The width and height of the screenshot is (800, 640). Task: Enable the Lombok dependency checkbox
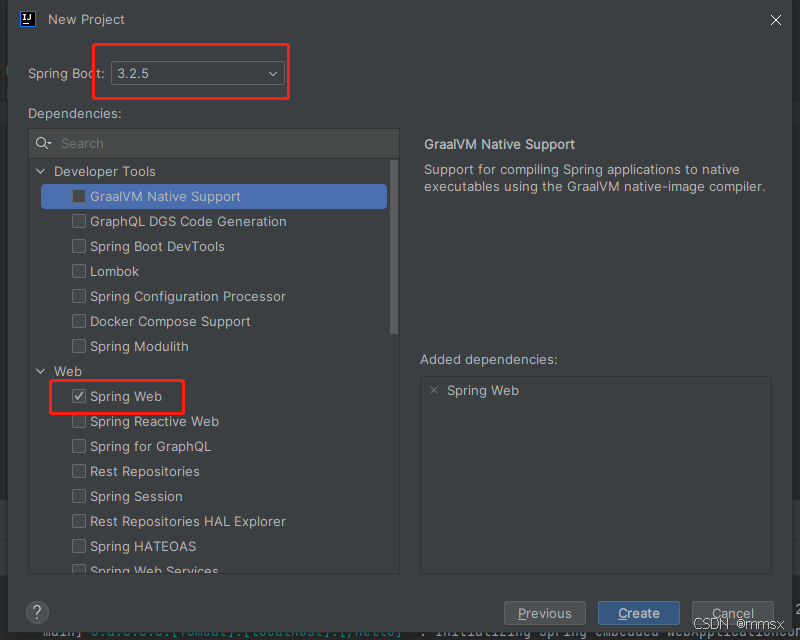[79, 272]
